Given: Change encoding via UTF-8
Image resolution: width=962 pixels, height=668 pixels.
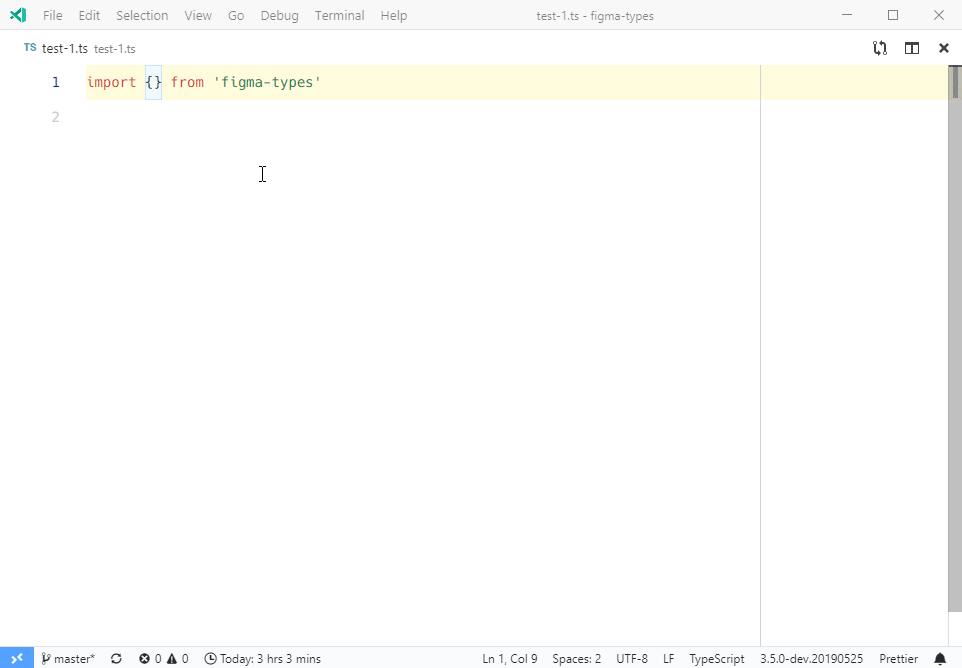Looking at the screenshot, I should [631, 658].
